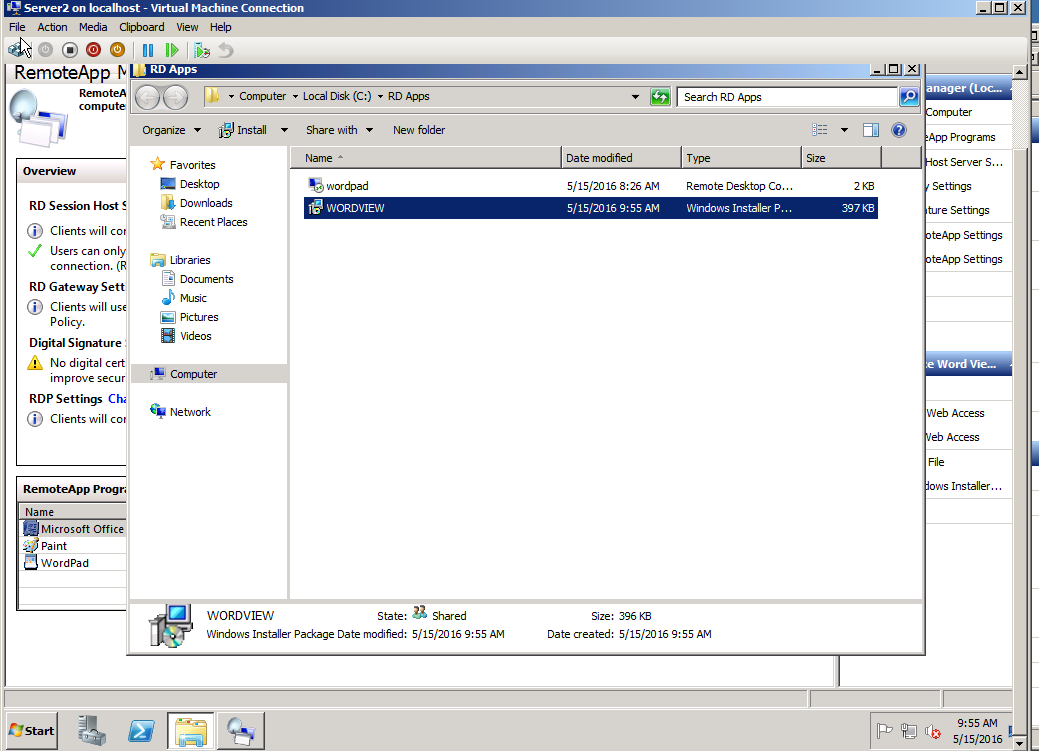Click the green Refresh button beside address bar
Image resolution: width=1039 pixels, height=751 pixels.
click(660, 97)
